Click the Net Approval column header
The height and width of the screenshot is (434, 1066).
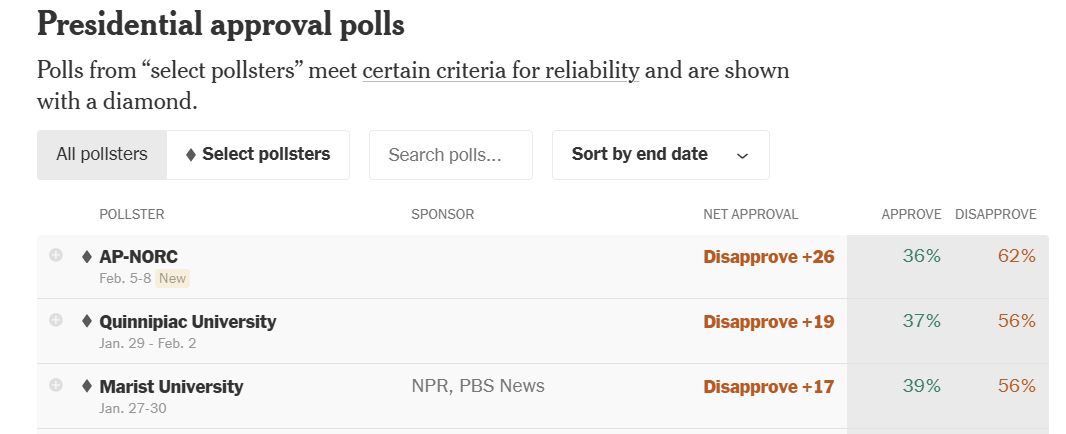pyautogui.click(x=750, y=214)
